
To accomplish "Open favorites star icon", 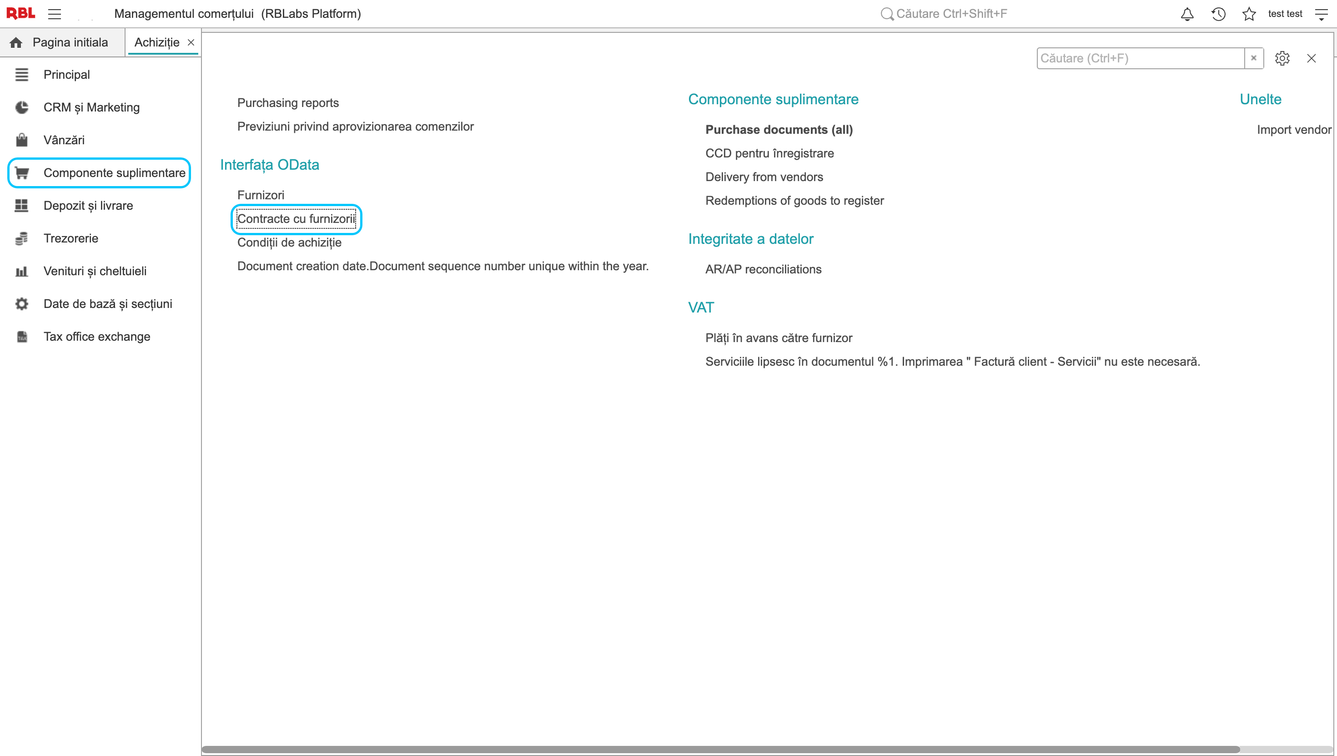I will point(1249,14).
